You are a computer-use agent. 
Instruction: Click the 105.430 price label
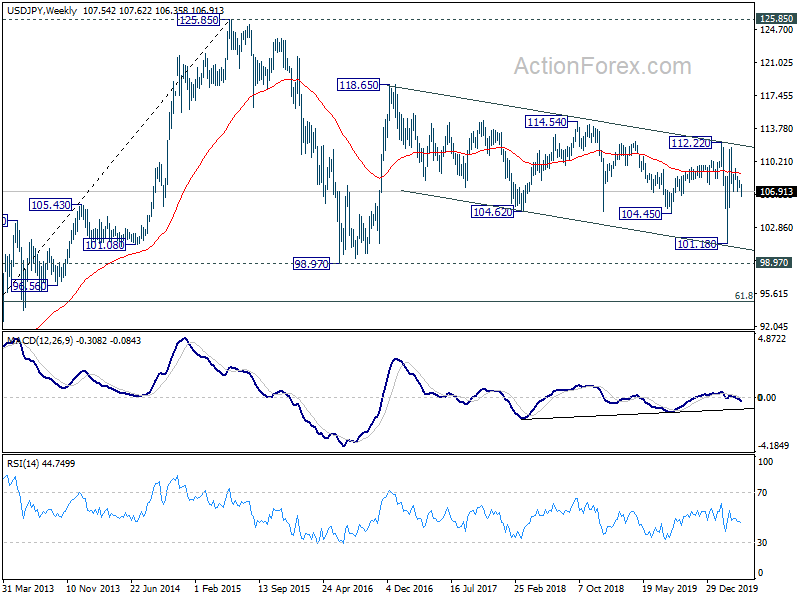51,205
